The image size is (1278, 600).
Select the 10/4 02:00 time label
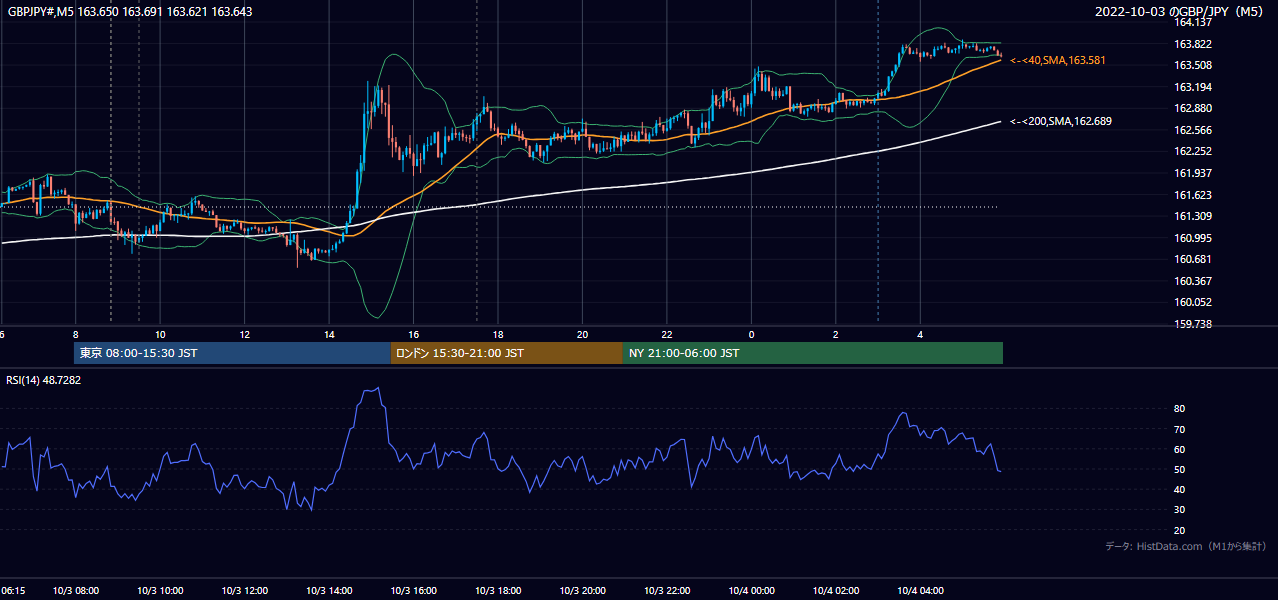point(837,591)
